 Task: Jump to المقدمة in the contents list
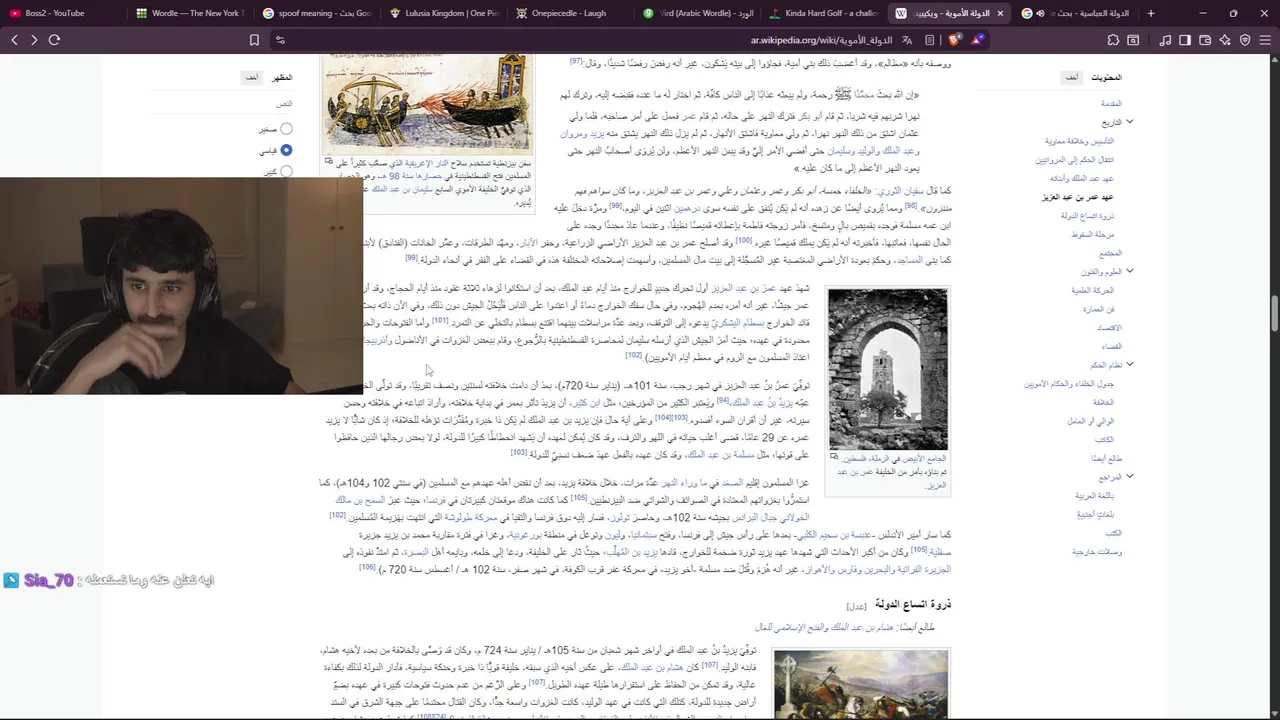tap(1111, 103)
